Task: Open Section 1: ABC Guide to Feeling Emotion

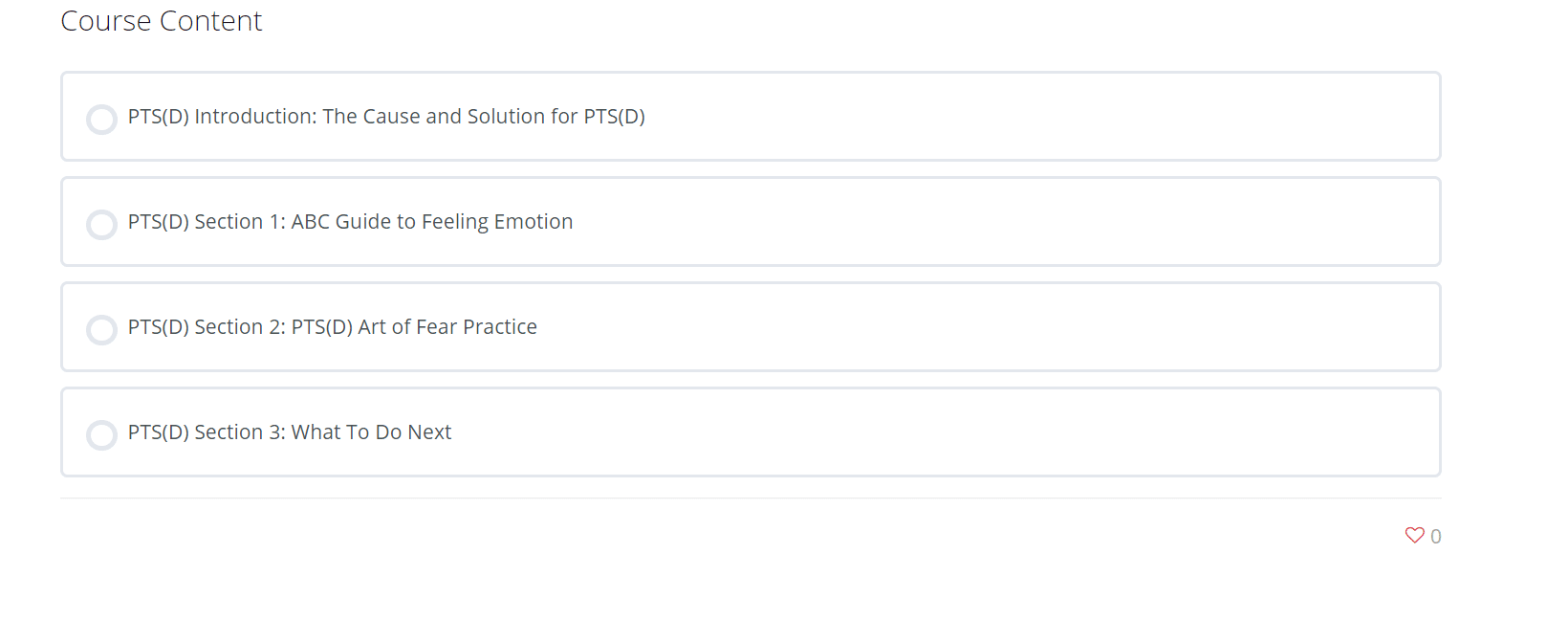Action: pyautogui.click(x=350, y=222)
